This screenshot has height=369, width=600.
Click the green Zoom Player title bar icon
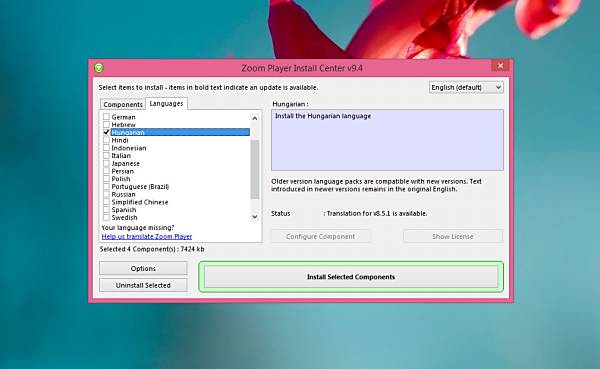point(99,68)
